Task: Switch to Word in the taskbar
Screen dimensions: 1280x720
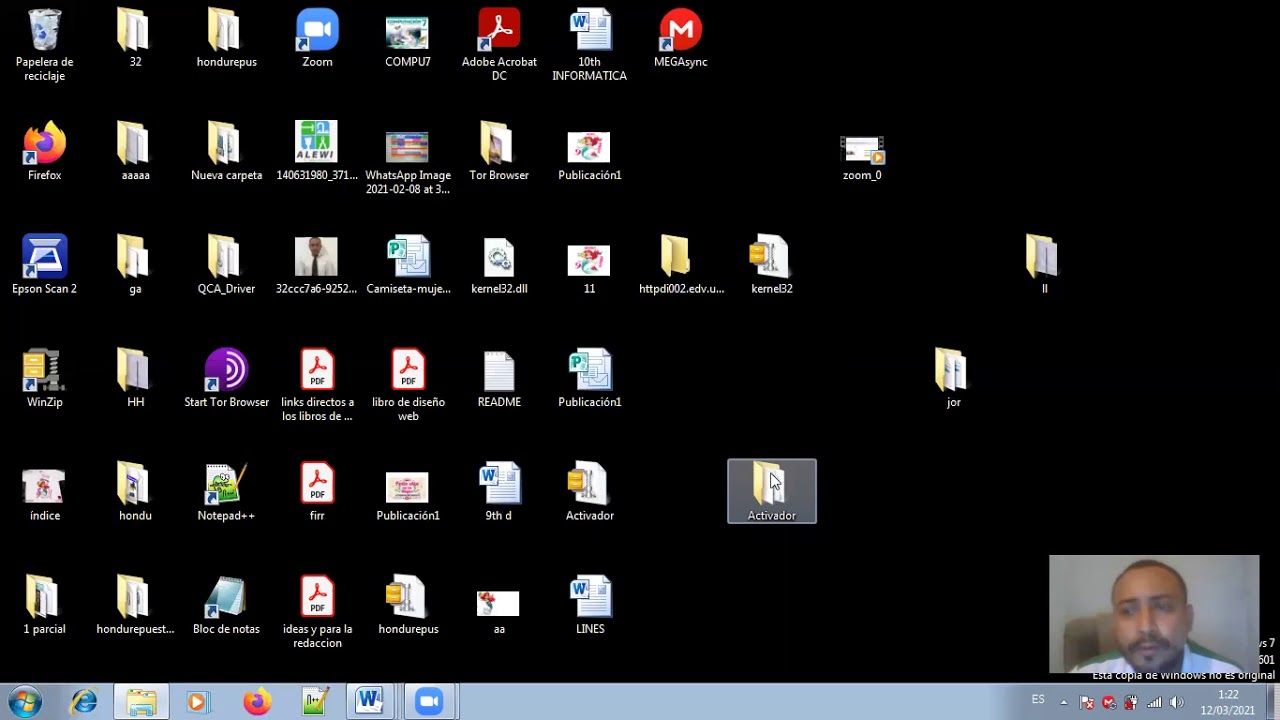Action: pyautogui.click(x=370, y=702)
